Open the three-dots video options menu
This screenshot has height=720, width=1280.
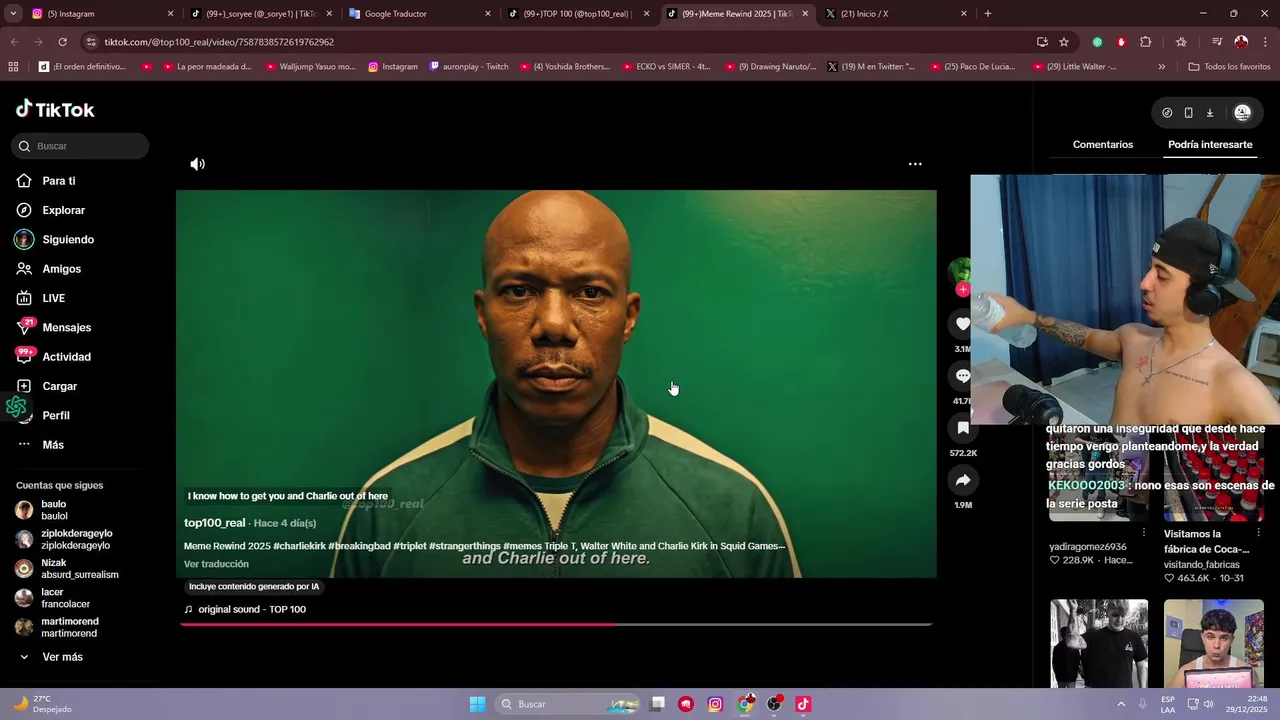pos(915,164)
